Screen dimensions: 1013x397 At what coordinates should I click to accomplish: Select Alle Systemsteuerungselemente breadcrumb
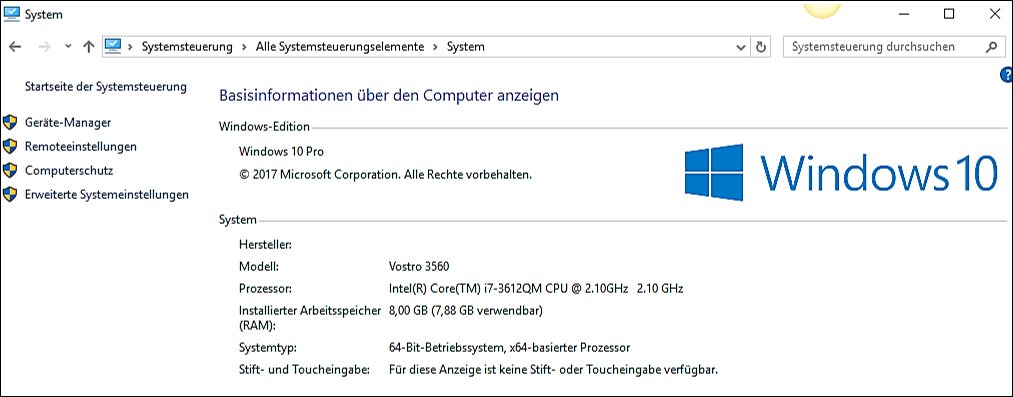(x=340, y=46)
